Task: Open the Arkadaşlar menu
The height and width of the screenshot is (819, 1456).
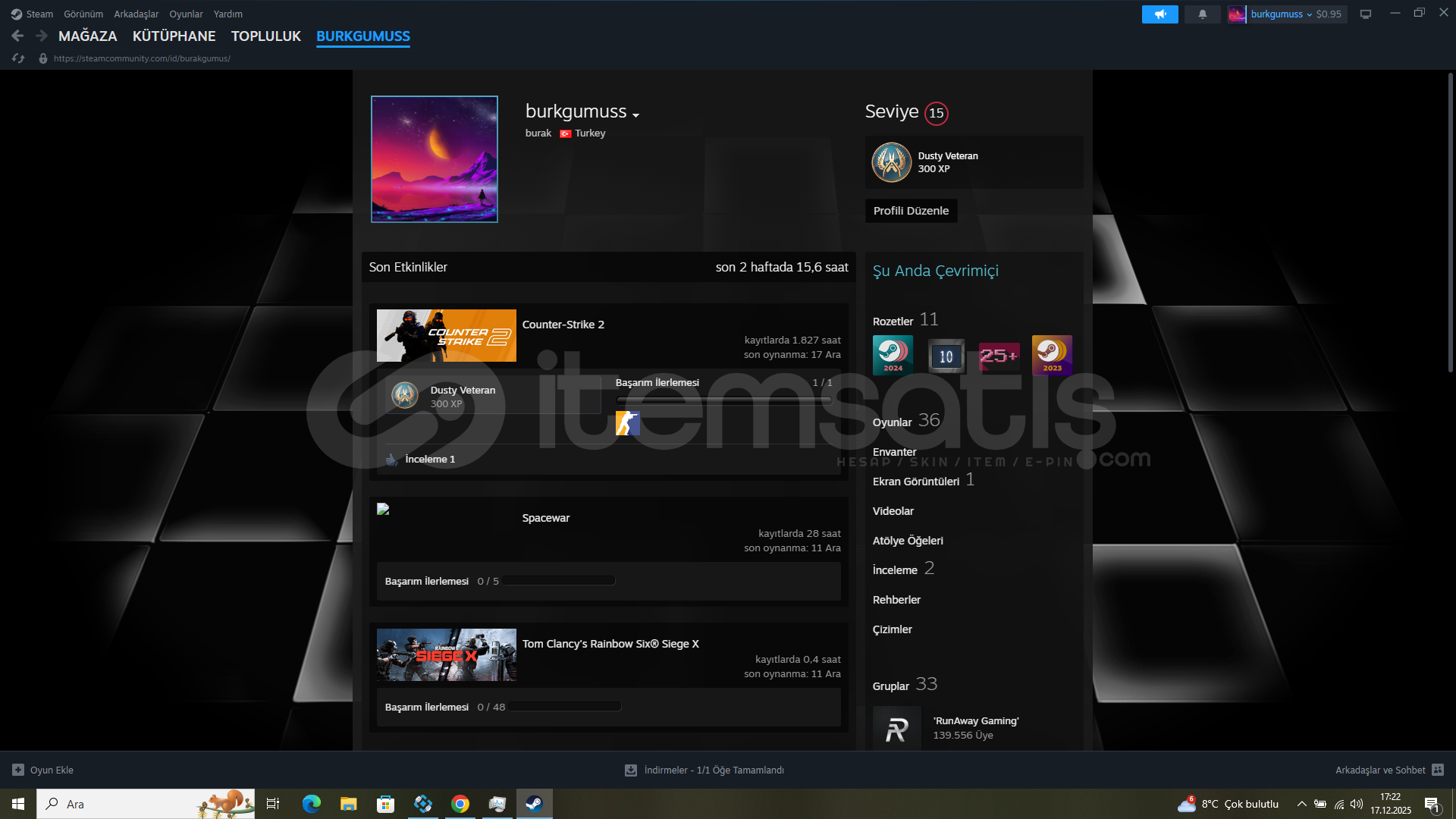Action: pyautogui.click(x=136, y=14)
